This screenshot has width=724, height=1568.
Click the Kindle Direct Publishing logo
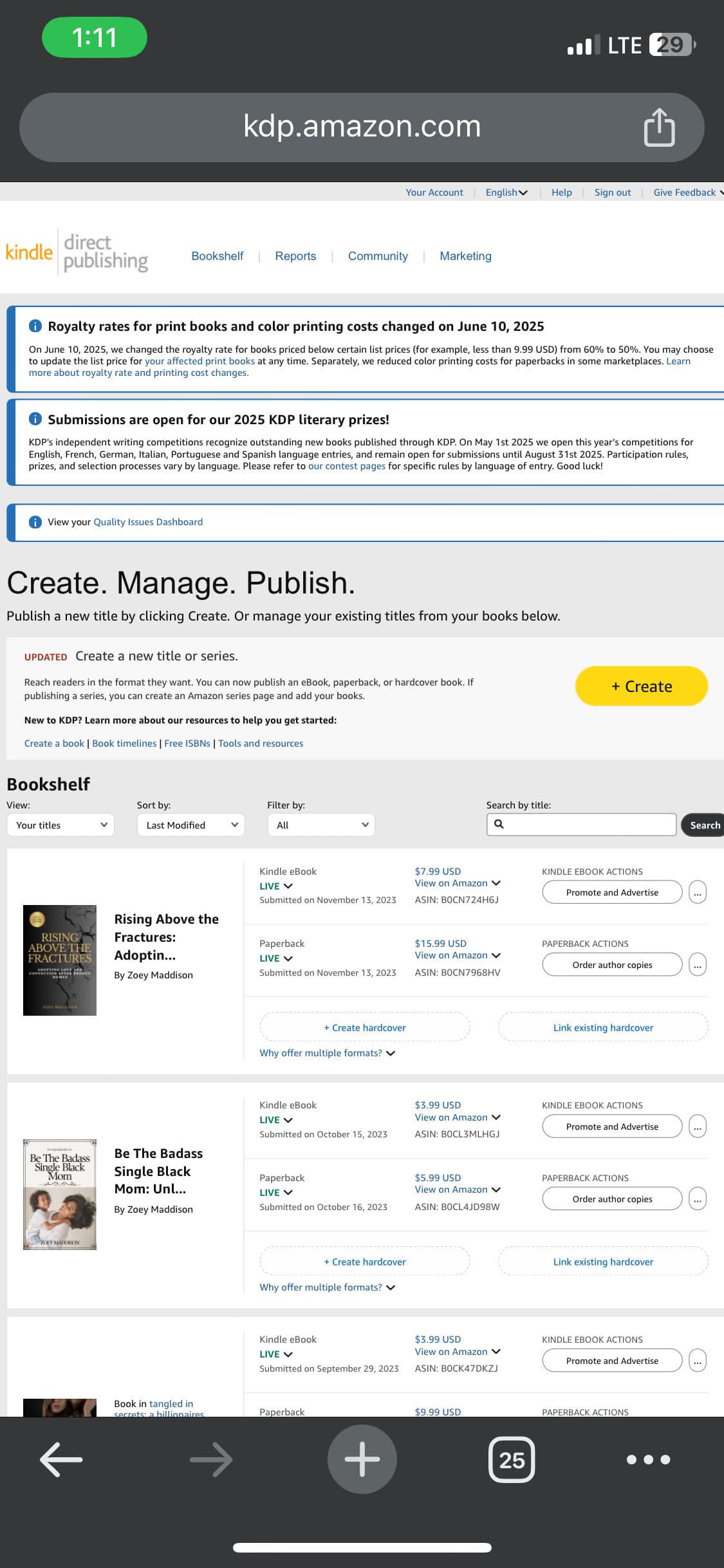[x=77, y=252]
